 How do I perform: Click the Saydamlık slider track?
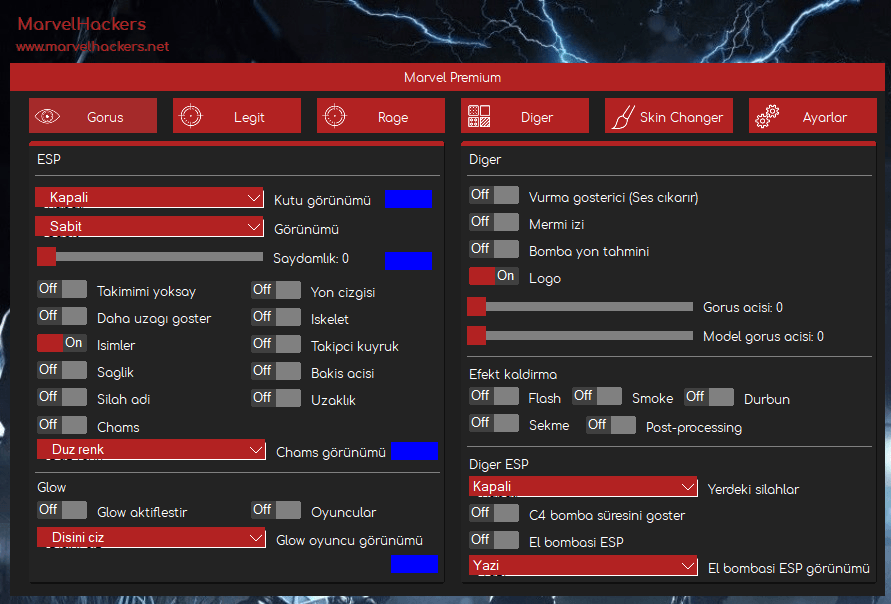coord(150,257)
